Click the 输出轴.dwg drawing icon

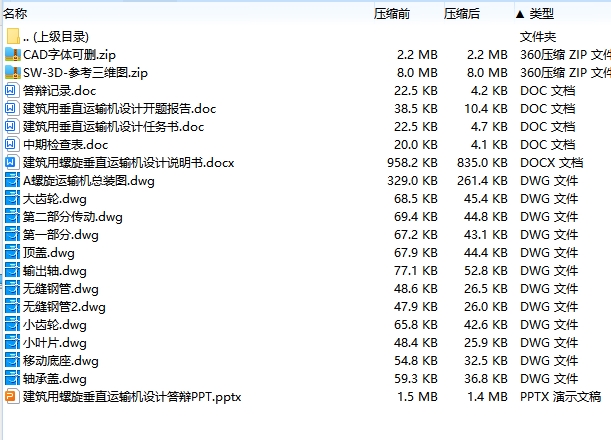point(12,270)
